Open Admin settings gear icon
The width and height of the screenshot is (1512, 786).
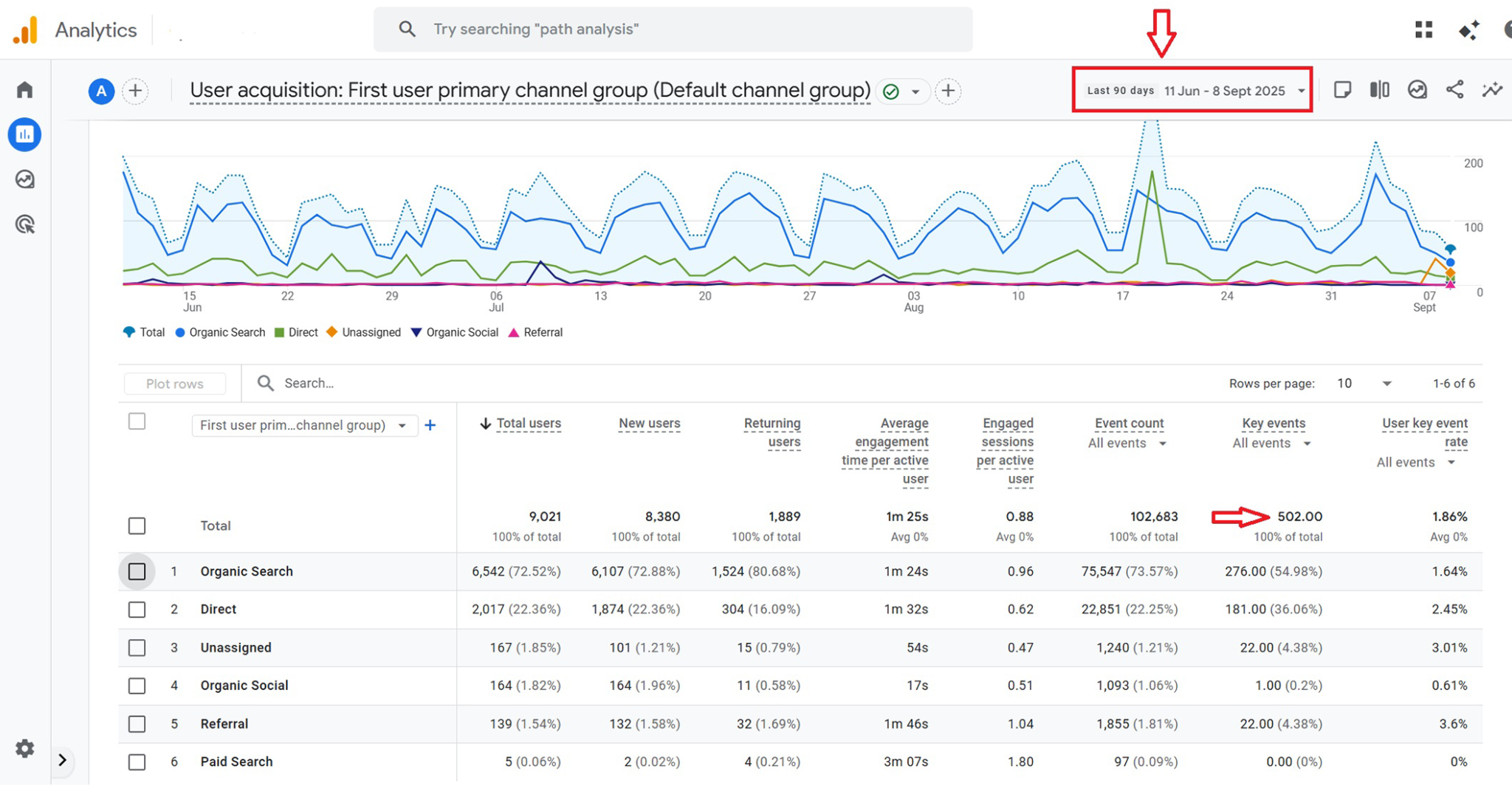point(25,748)
